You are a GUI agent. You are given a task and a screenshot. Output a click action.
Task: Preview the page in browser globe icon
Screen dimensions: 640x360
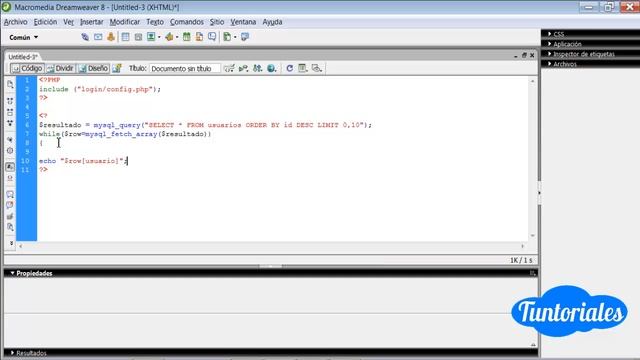(x=271, y=69)
